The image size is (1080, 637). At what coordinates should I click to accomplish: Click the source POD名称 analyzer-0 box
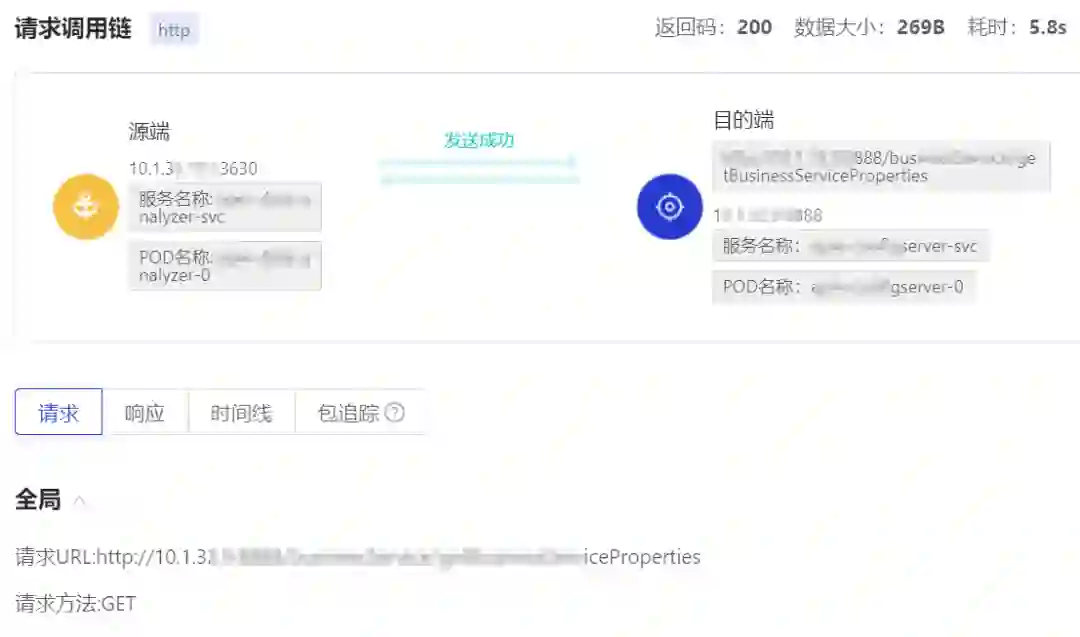click(225, 266)
